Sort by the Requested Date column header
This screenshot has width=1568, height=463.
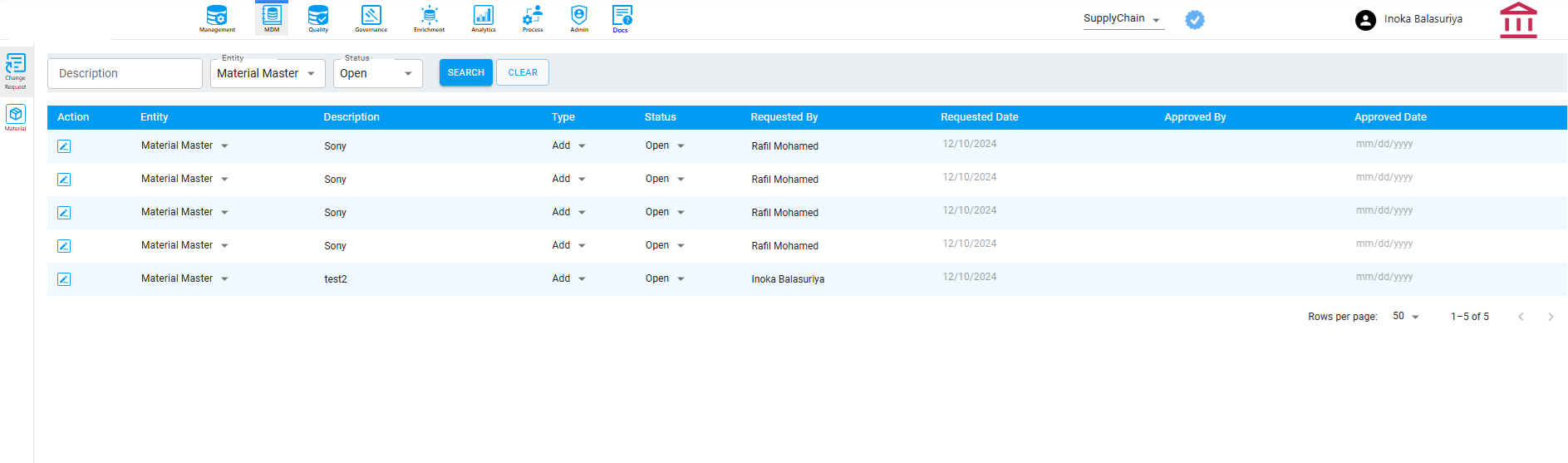pyautogui.click(x=980, y=117)
